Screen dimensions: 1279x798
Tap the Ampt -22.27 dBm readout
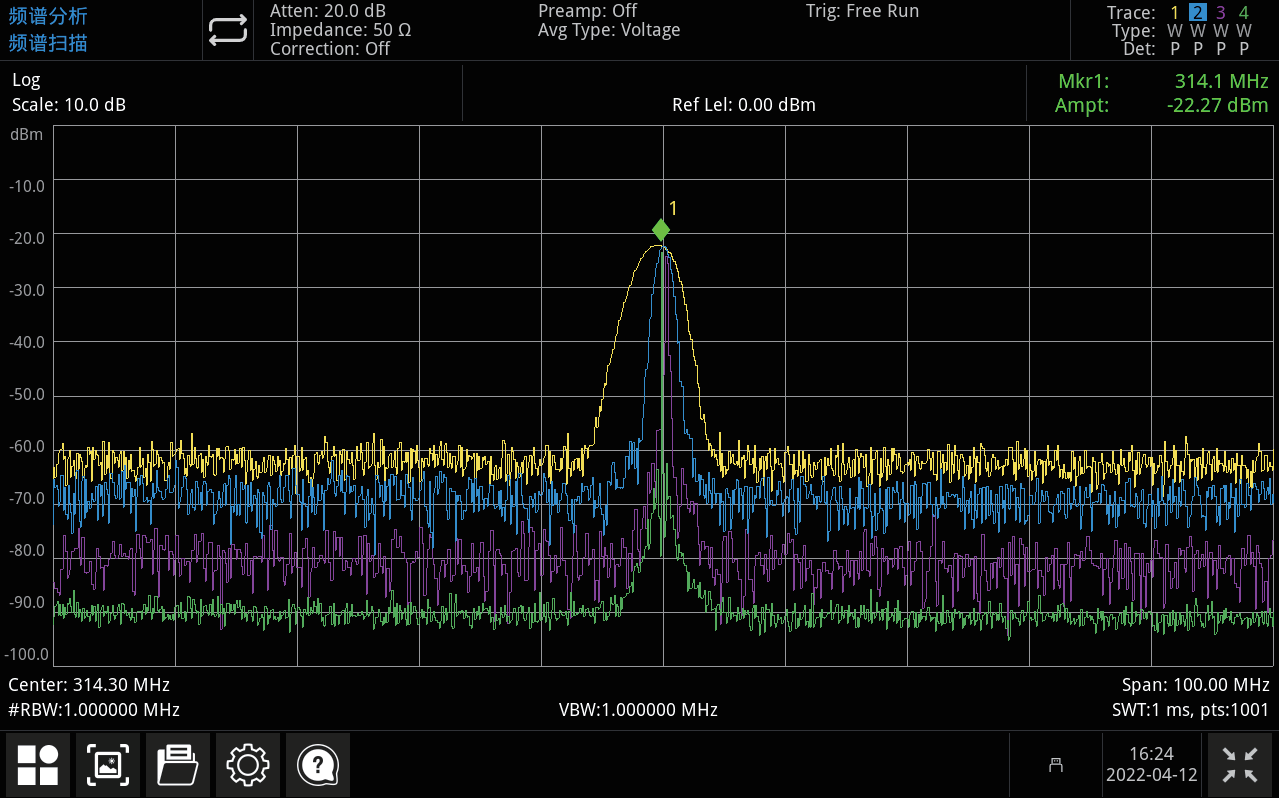click(x=1217, y=105)
